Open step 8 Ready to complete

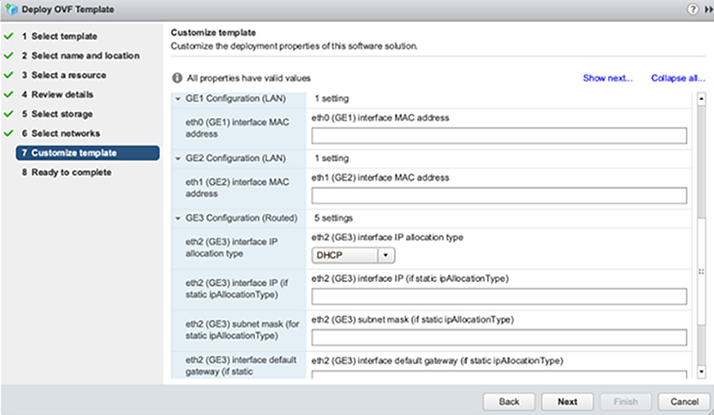click(x=71, y=172)
